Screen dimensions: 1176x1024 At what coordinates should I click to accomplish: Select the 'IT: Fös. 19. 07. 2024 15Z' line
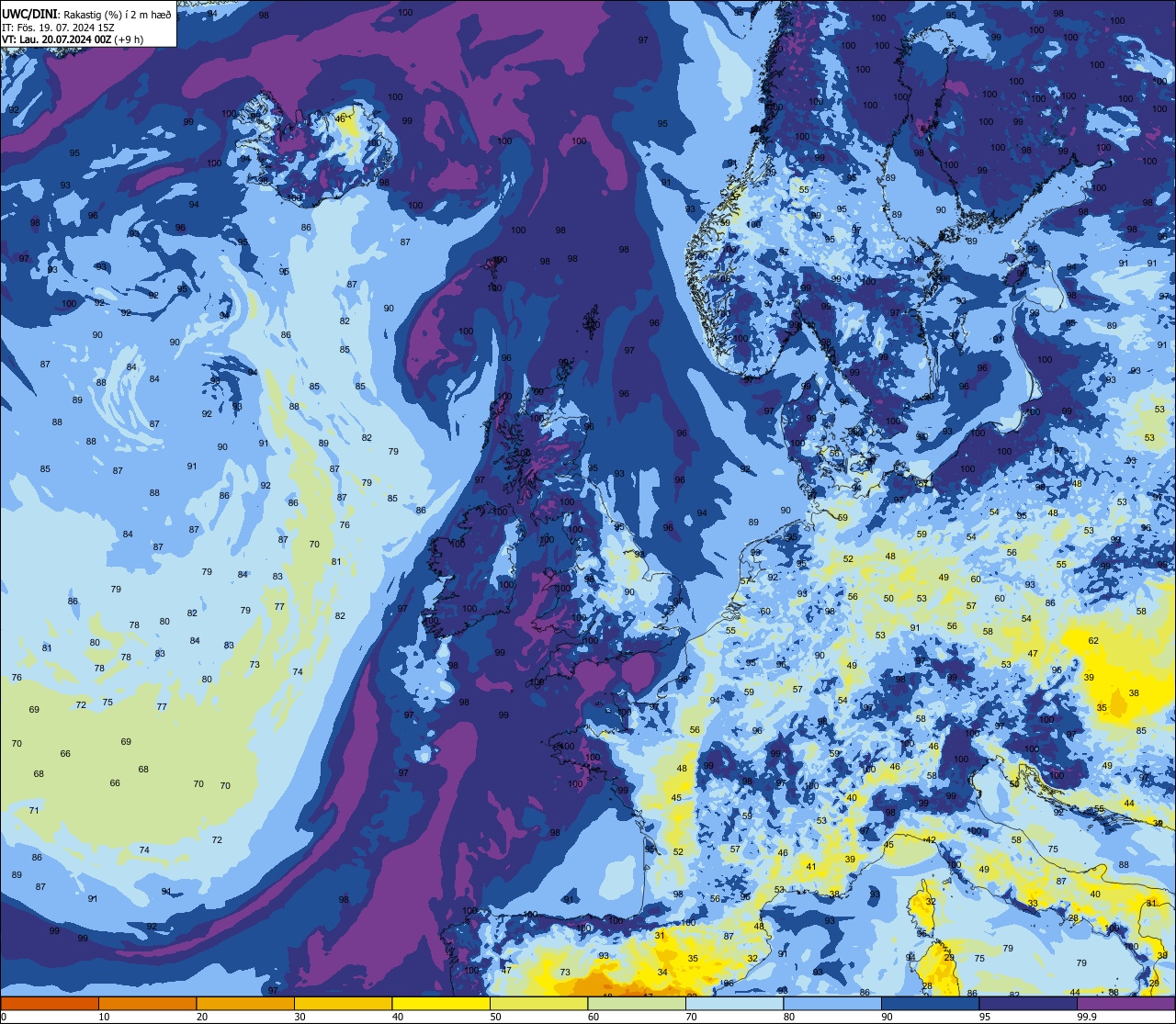click(x=58, y=28)
